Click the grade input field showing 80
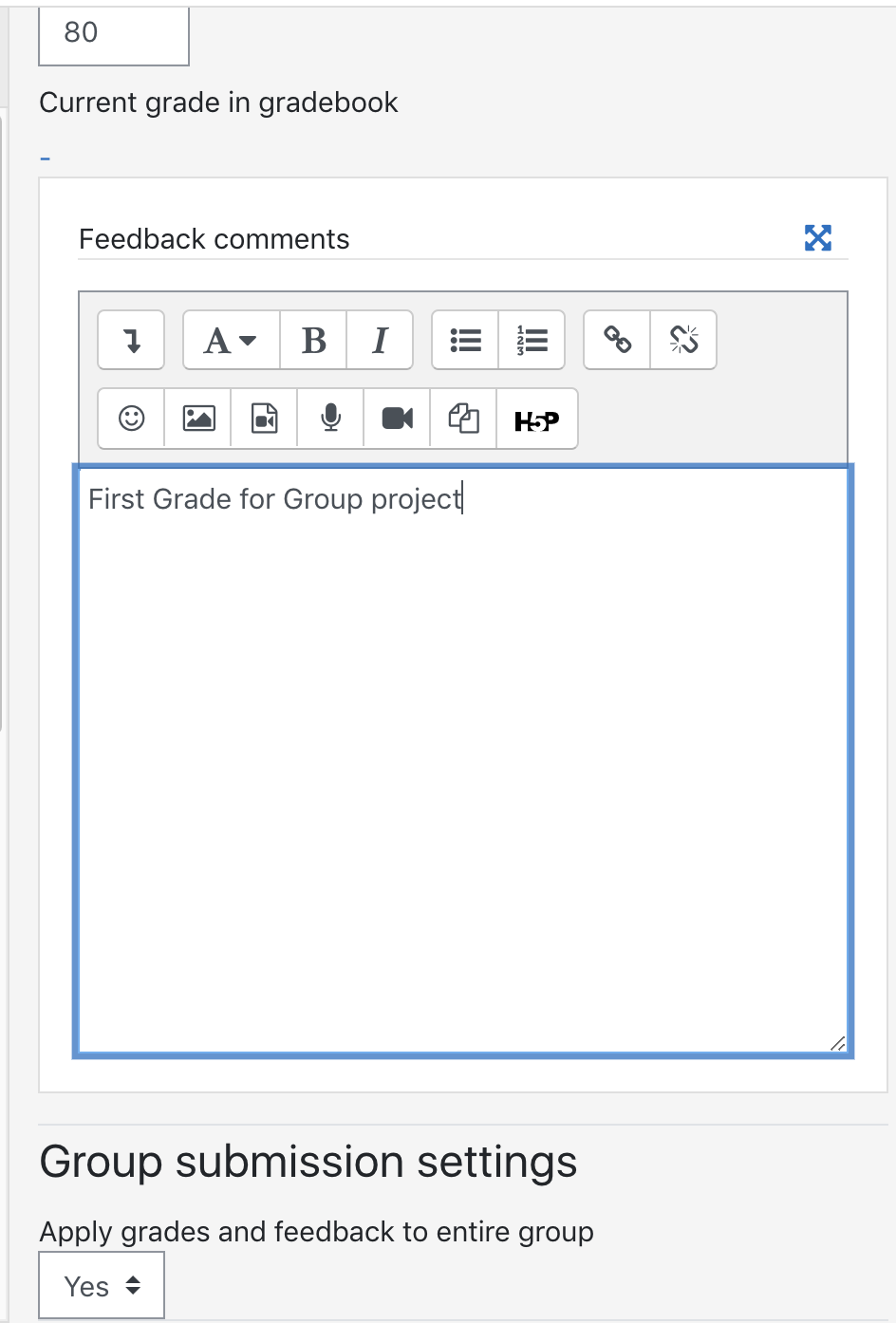The height and width of the screenshot is (1323, 896). pos(114,36)
